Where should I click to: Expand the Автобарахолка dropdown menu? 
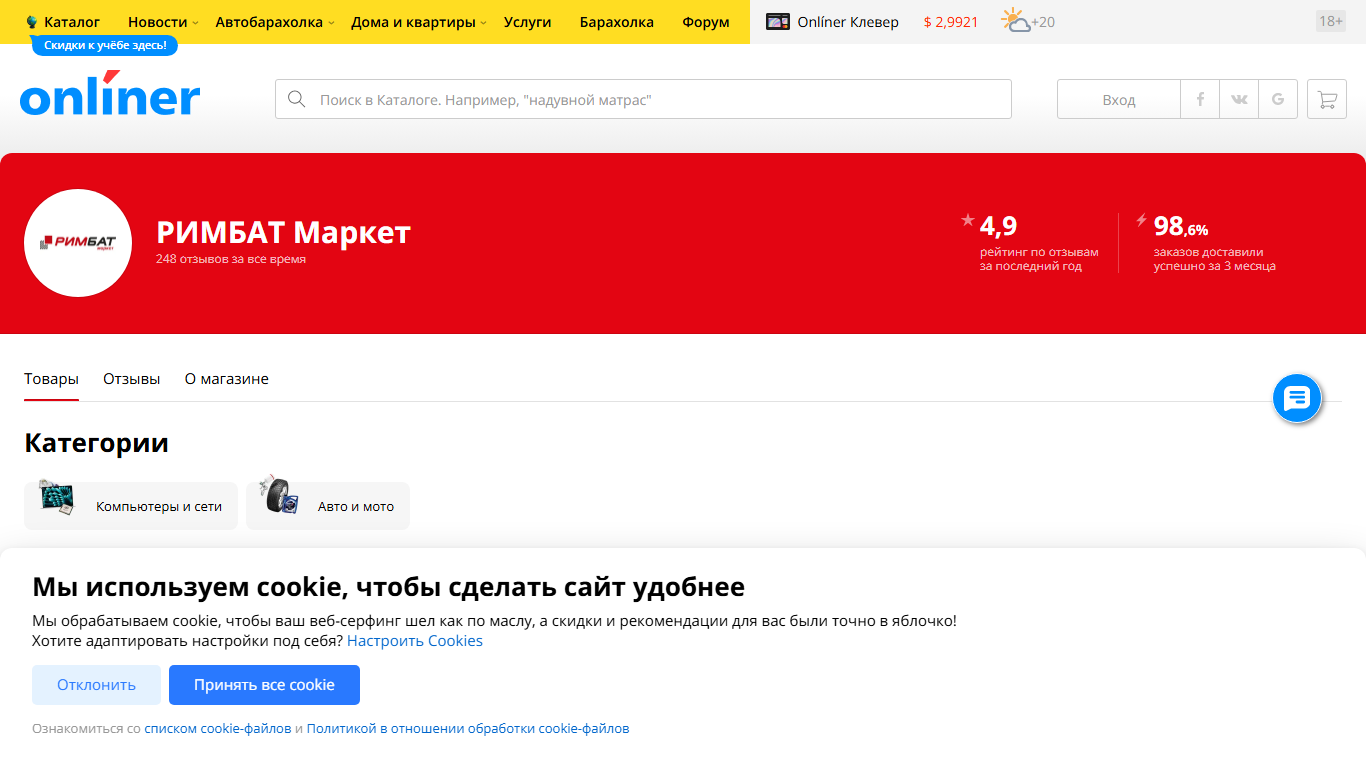pyautogui.click(x=275, y=22)
